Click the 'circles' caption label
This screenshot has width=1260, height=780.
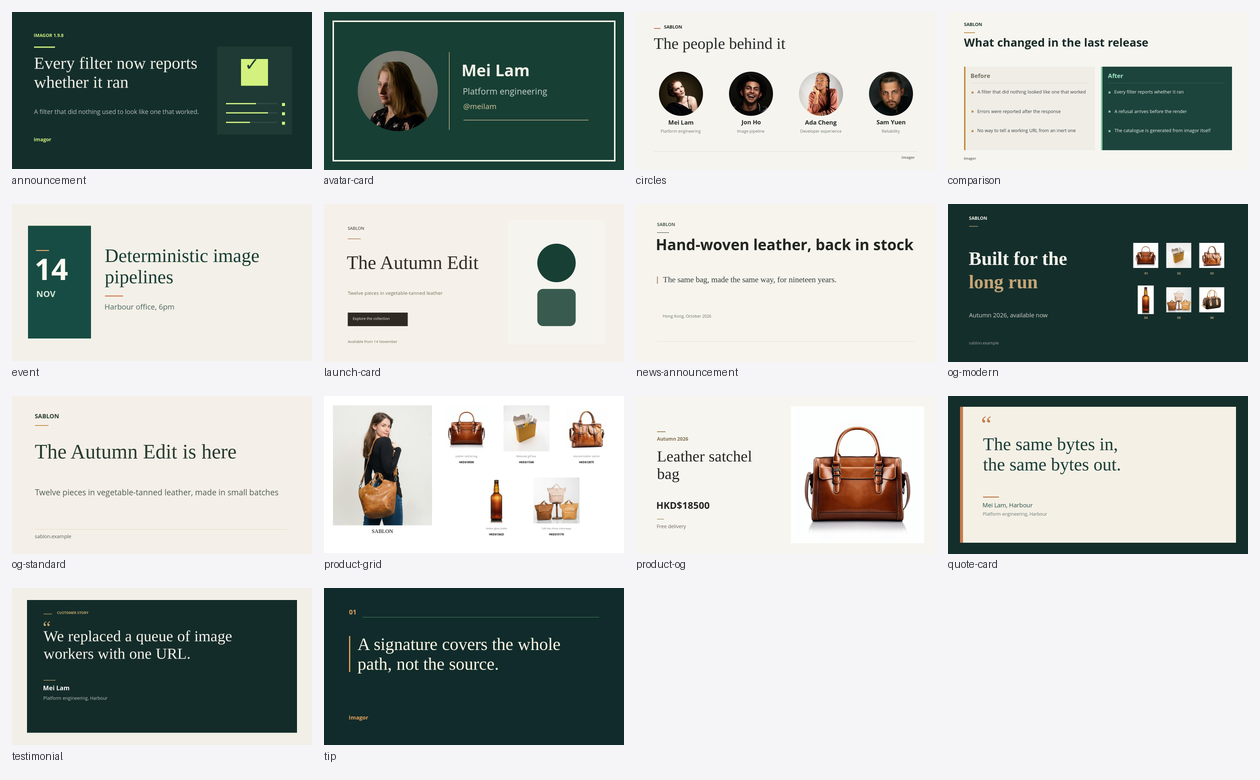(651, 181)
